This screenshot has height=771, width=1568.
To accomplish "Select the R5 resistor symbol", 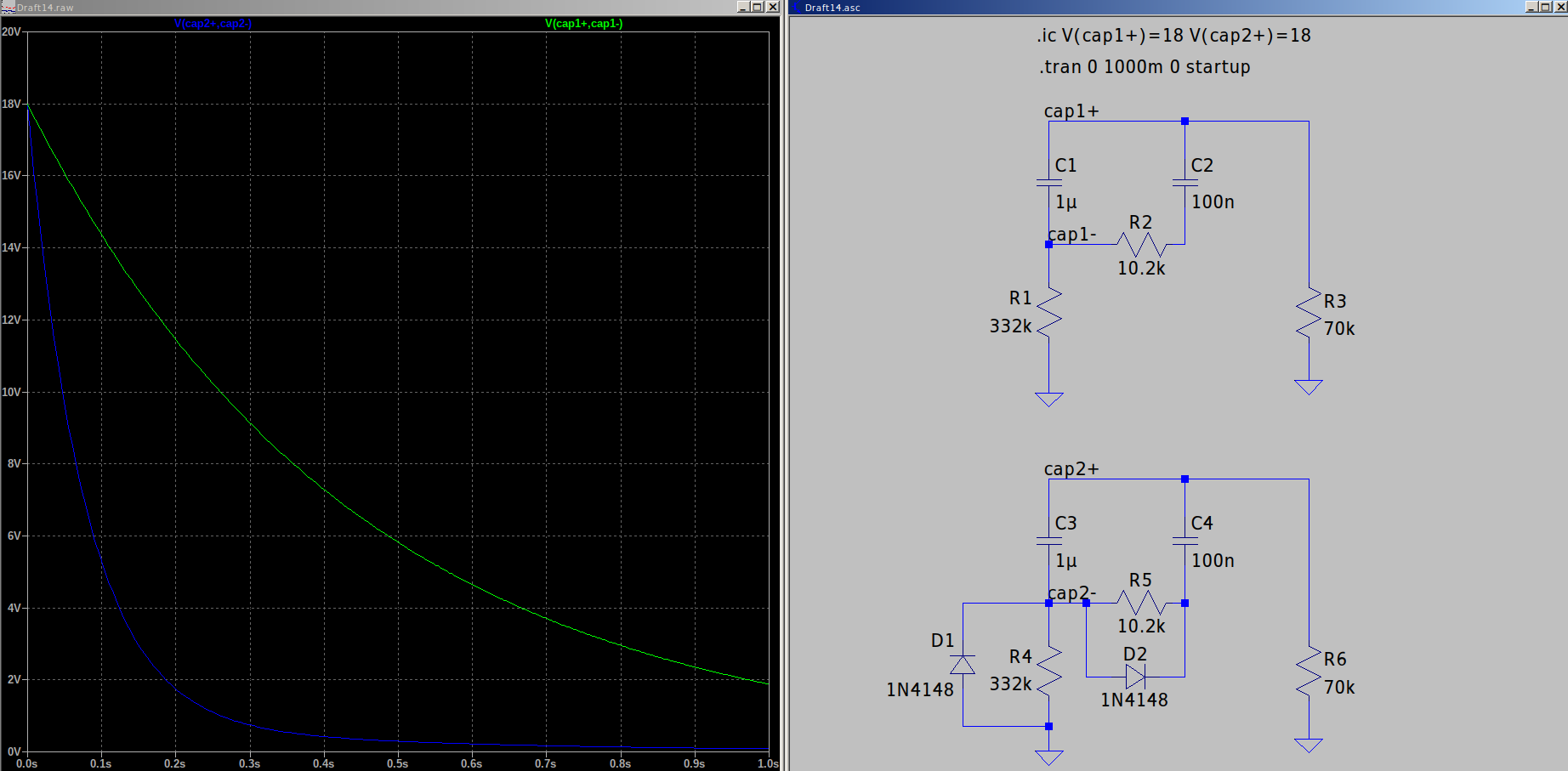I will pos(1141,603).
